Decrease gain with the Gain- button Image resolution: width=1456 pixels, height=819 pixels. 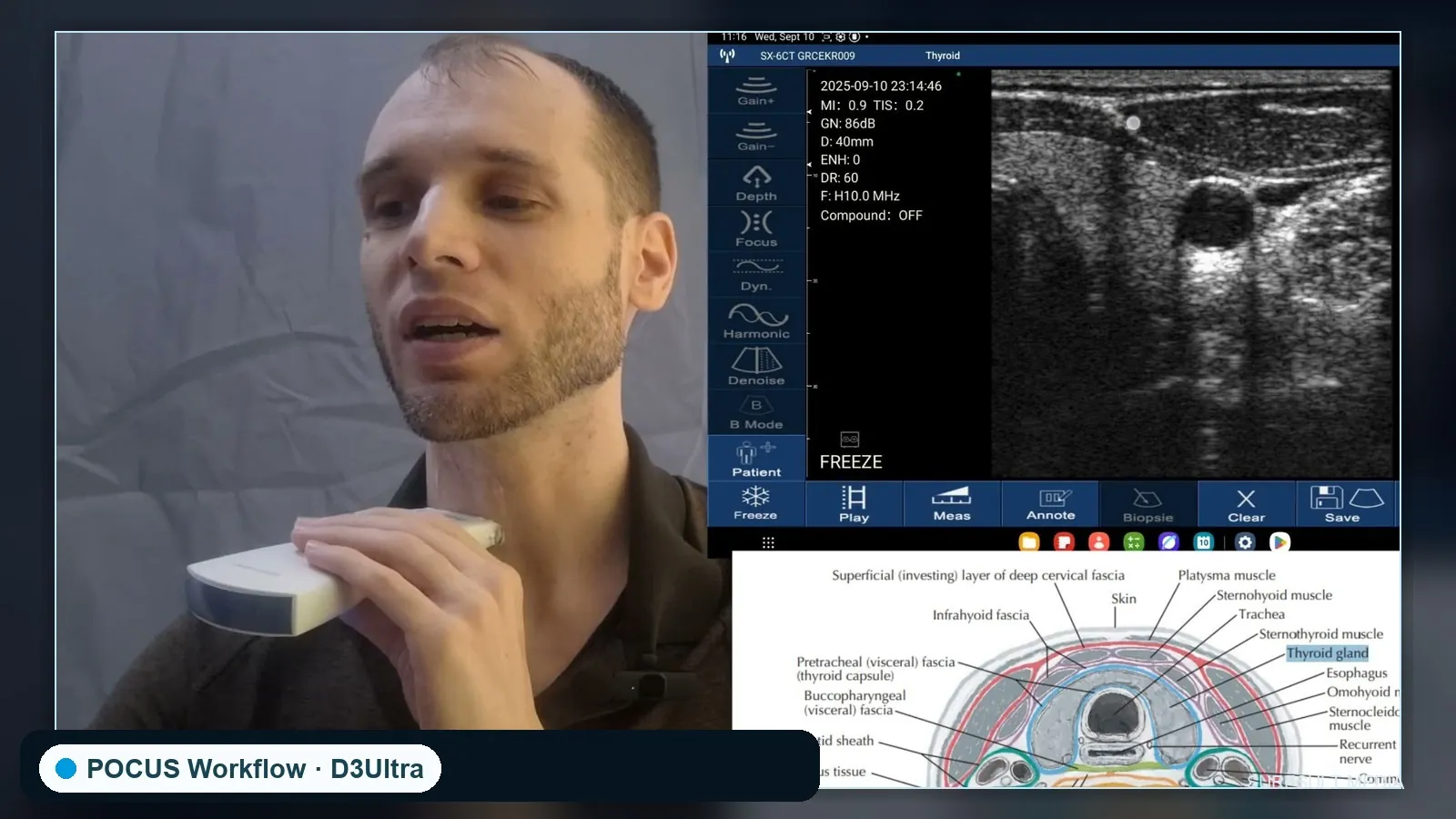tap(756, 136)
